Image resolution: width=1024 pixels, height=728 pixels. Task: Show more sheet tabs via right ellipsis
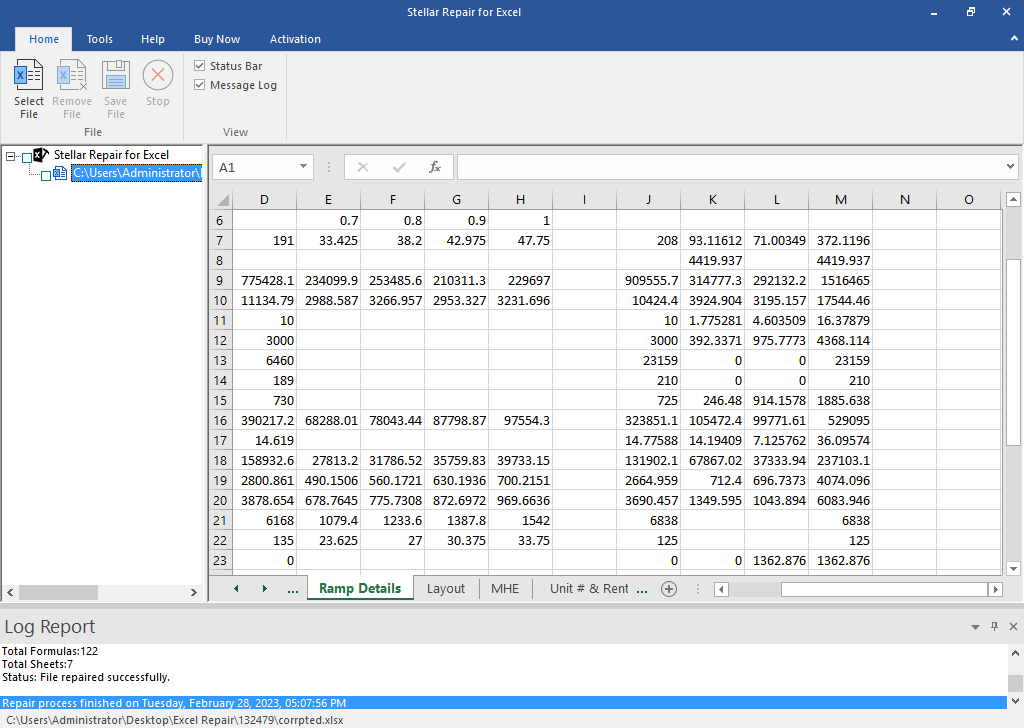click(x=642, y=589)
